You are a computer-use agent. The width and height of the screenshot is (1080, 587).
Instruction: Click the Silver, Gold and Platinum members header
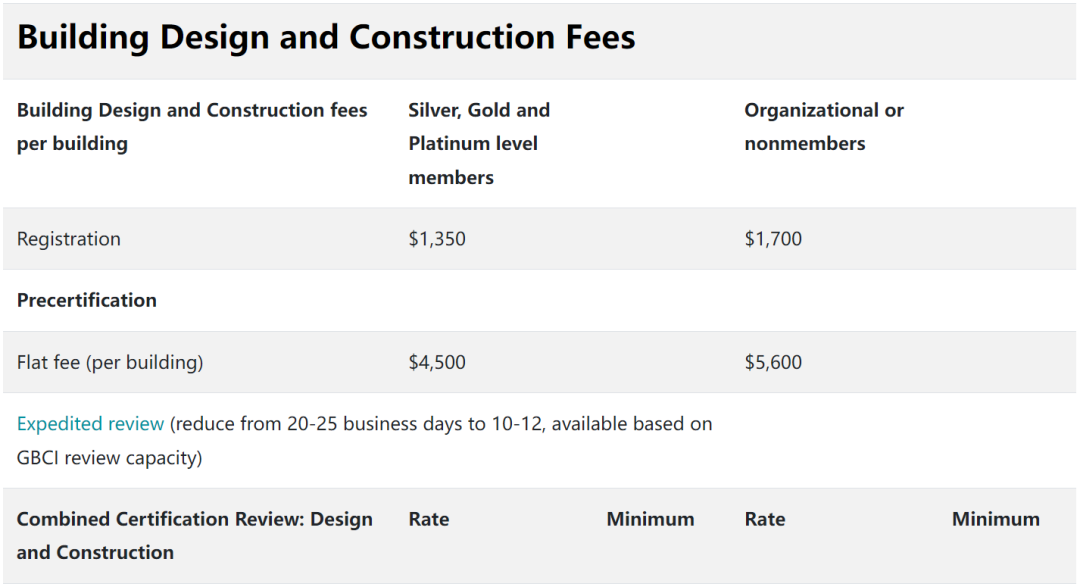click(479, 143)
